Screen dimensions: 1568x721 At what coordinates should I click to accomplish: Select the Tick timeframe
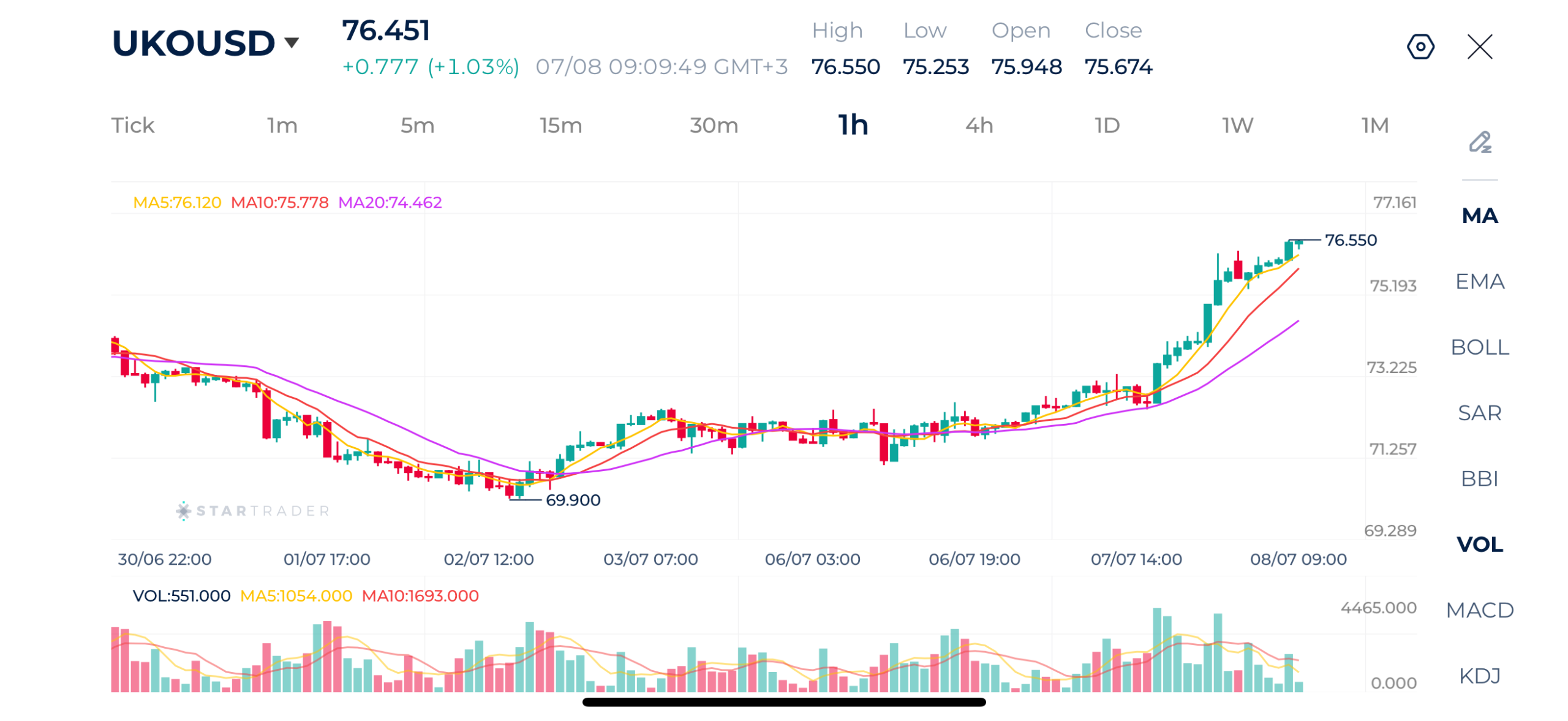point(132,125)
